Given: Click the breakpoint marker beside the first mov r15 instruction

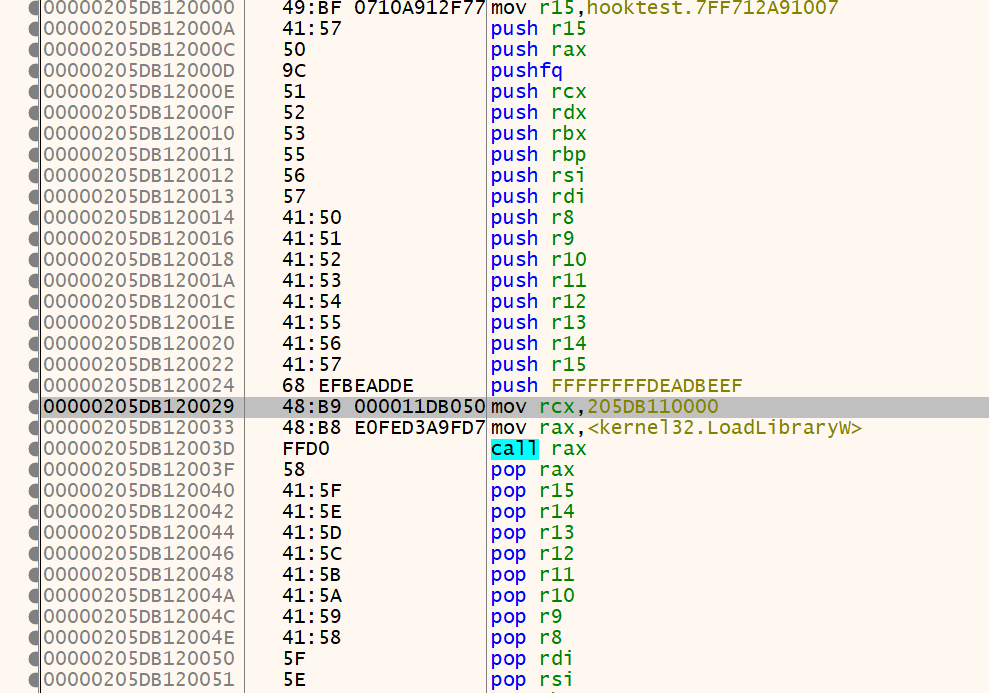Looking at the screenshot, I should click(33, 7).
